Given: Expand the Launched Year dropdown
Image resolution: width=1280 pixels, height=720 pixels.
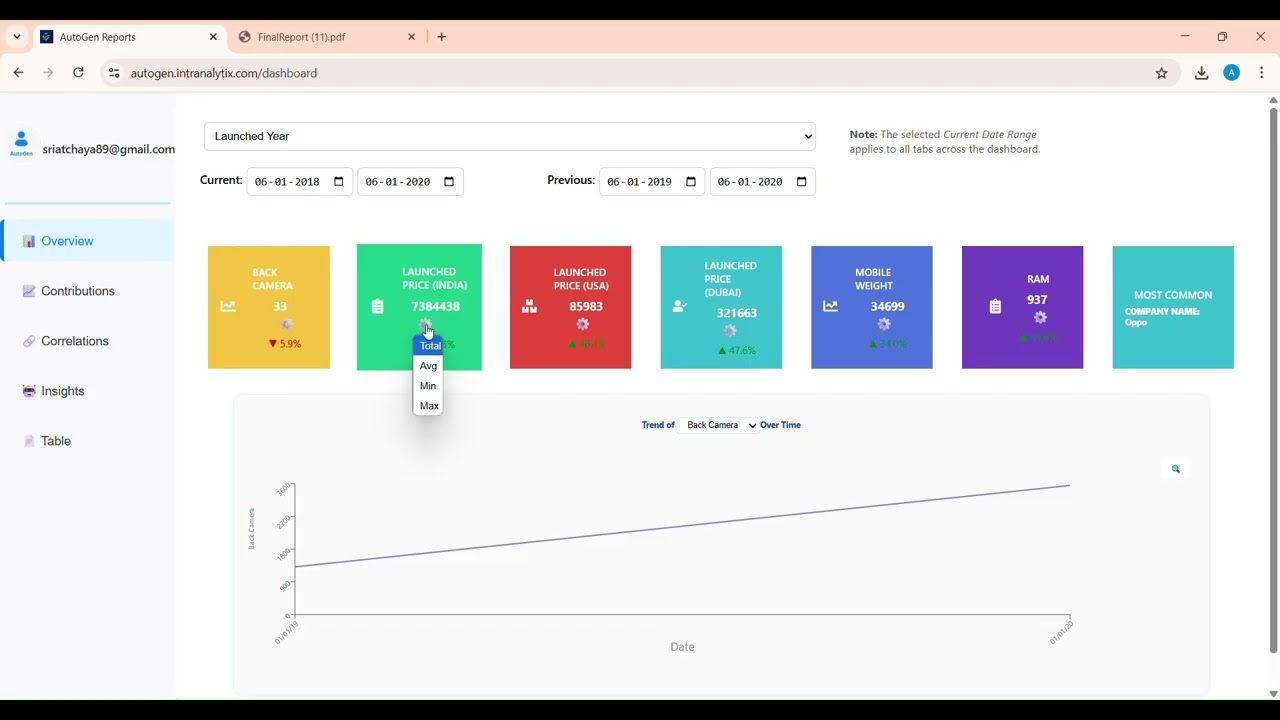Looking at the screenshot, I should point(510,136).
